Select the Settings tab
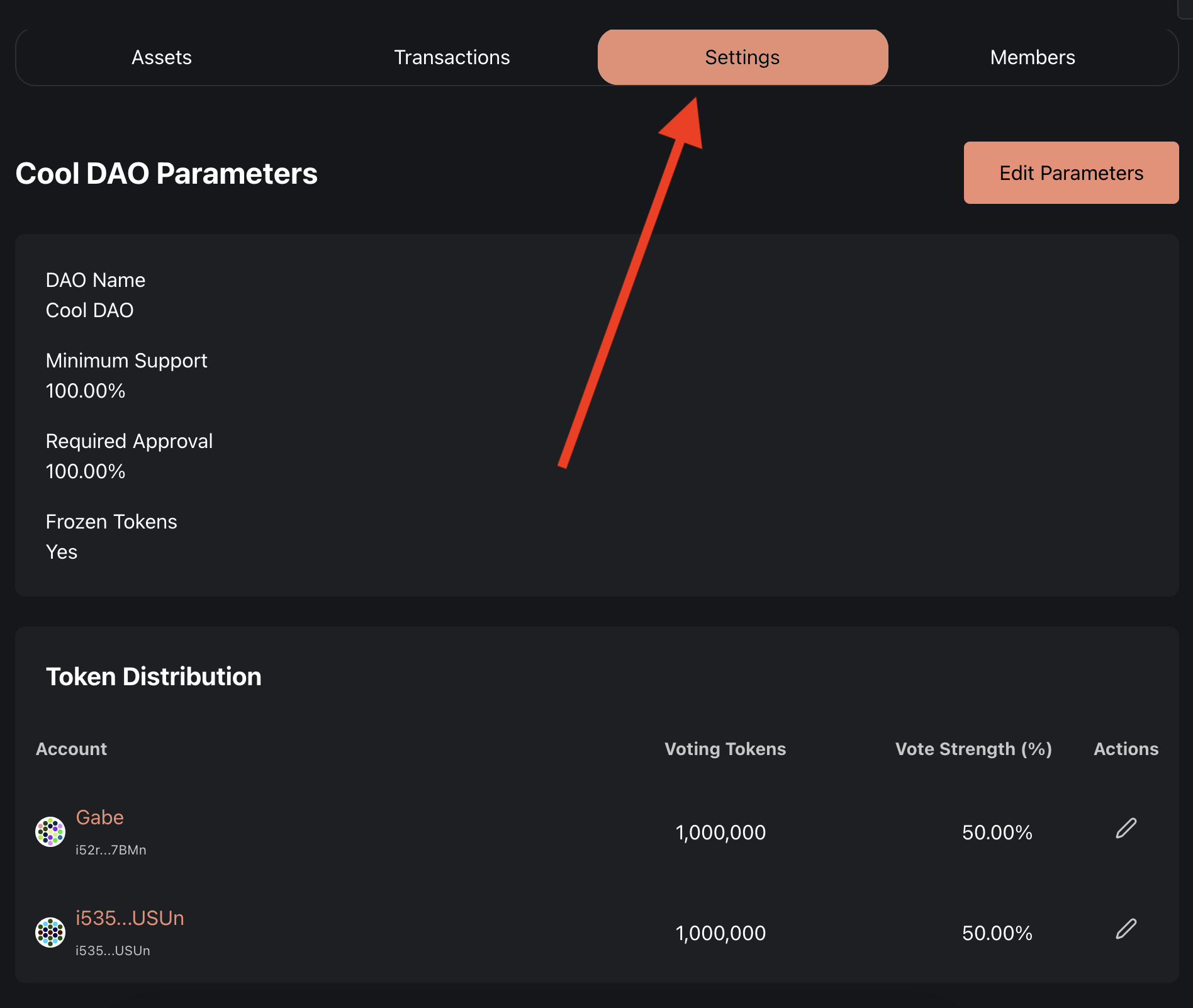1193x1008 pixels. (742, 57)
